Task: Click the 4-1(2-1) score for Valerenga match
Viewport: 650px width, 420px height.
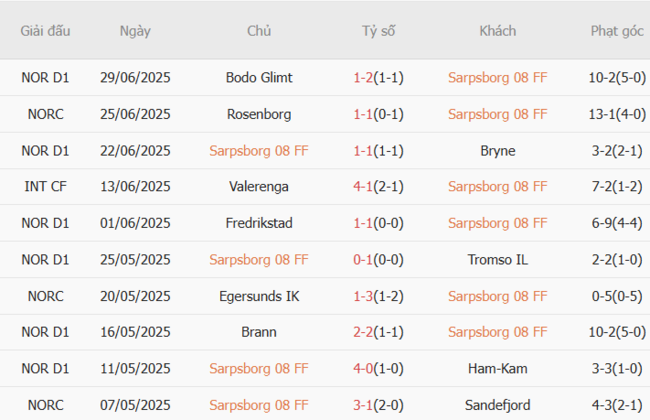Action: pos(378,186)
